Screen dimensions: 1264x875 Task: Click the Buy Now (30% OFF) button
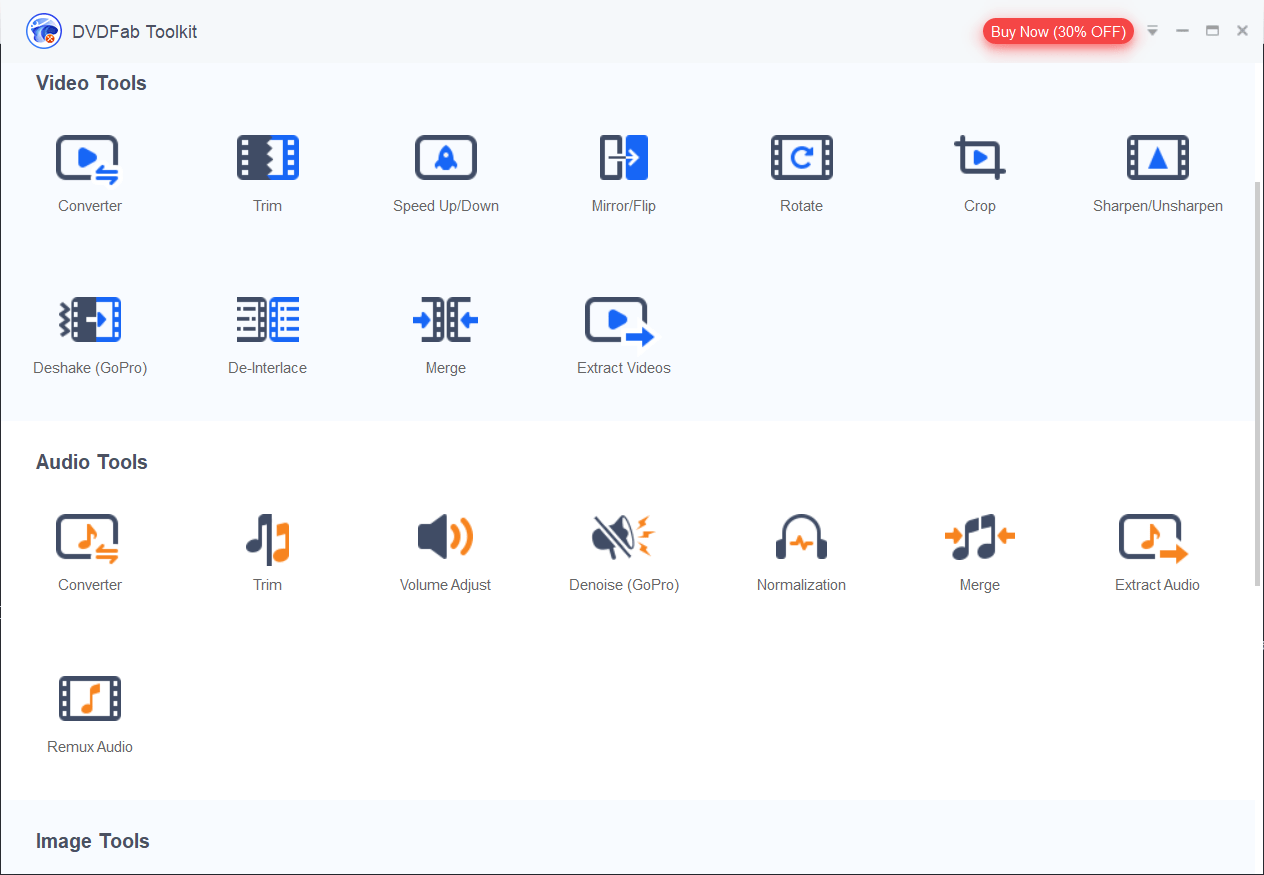click(x=1058, y=32)
